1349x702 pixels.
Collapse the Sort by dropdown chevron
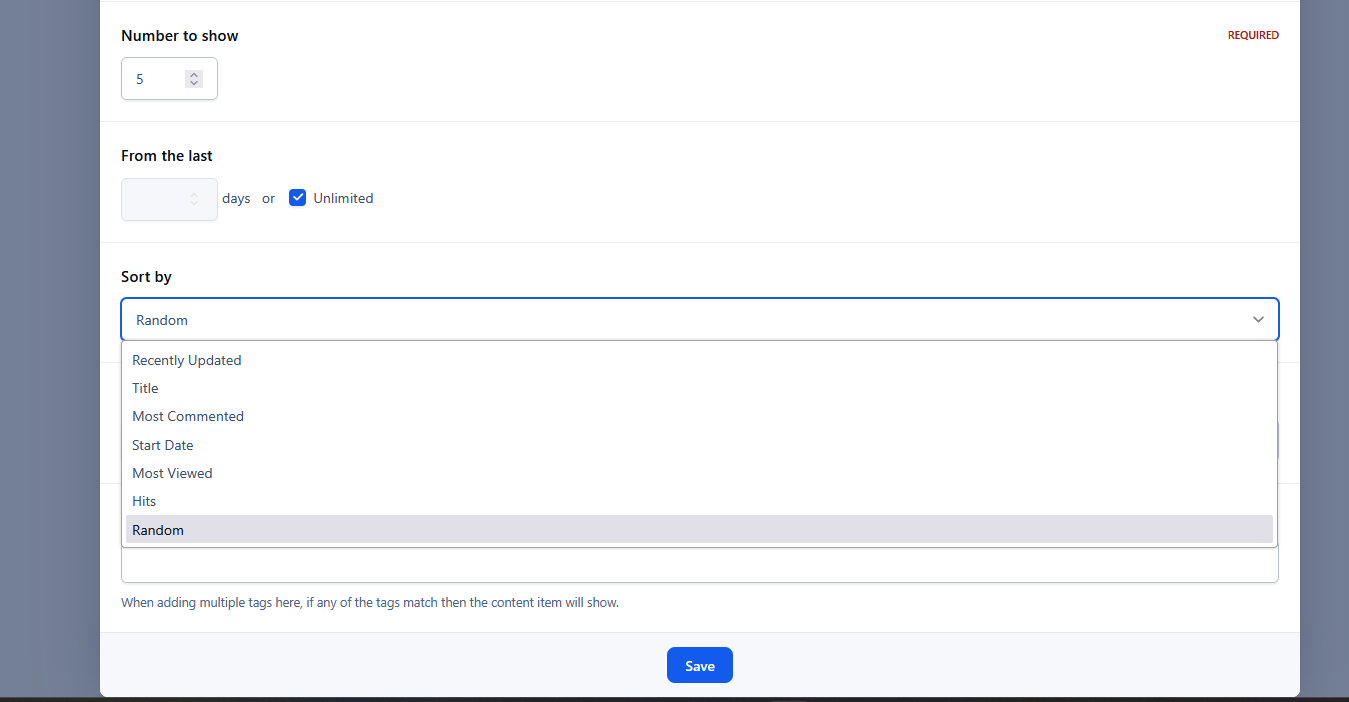1258,320
